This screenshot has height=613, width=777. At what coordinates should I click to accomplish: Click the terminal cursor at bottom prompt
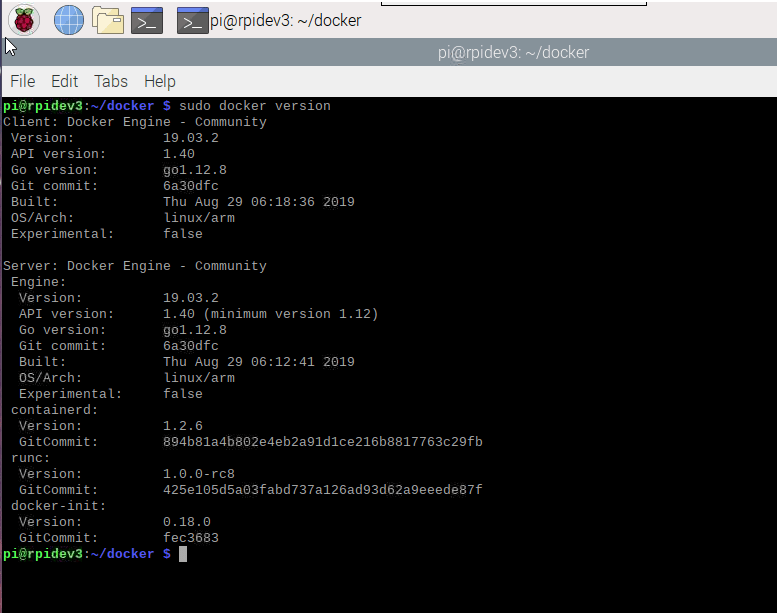[x=183, y=554]
